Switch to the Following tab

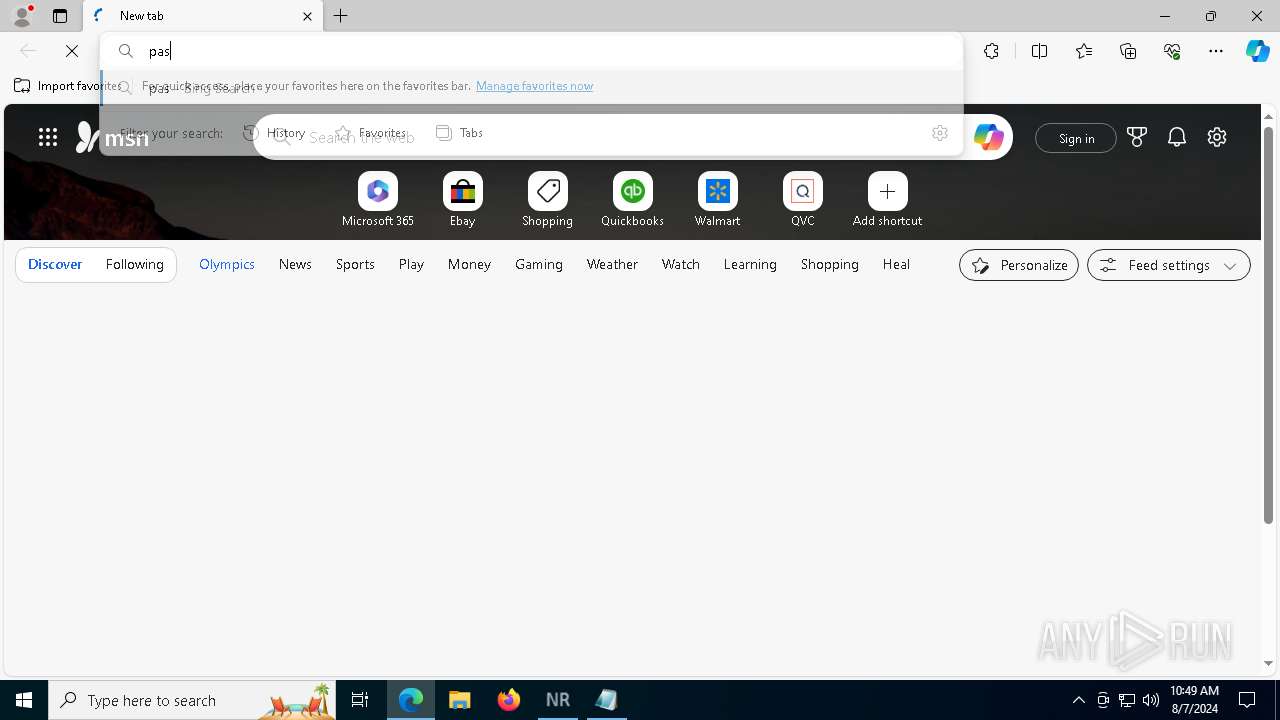(x=135, y=264)
